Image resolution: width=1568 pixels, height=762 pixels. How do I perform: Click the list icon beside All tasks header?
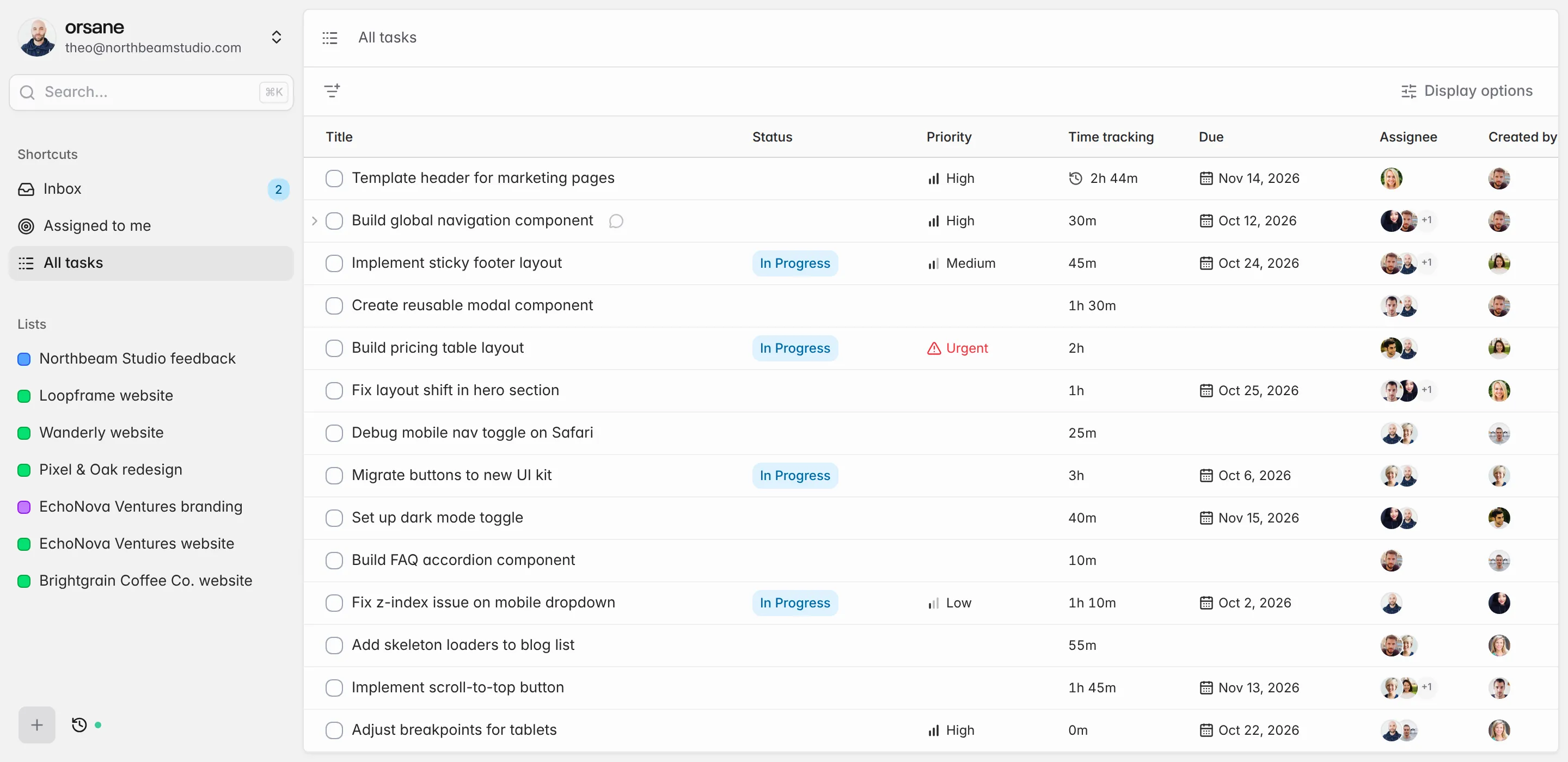(x=330, y=38)
